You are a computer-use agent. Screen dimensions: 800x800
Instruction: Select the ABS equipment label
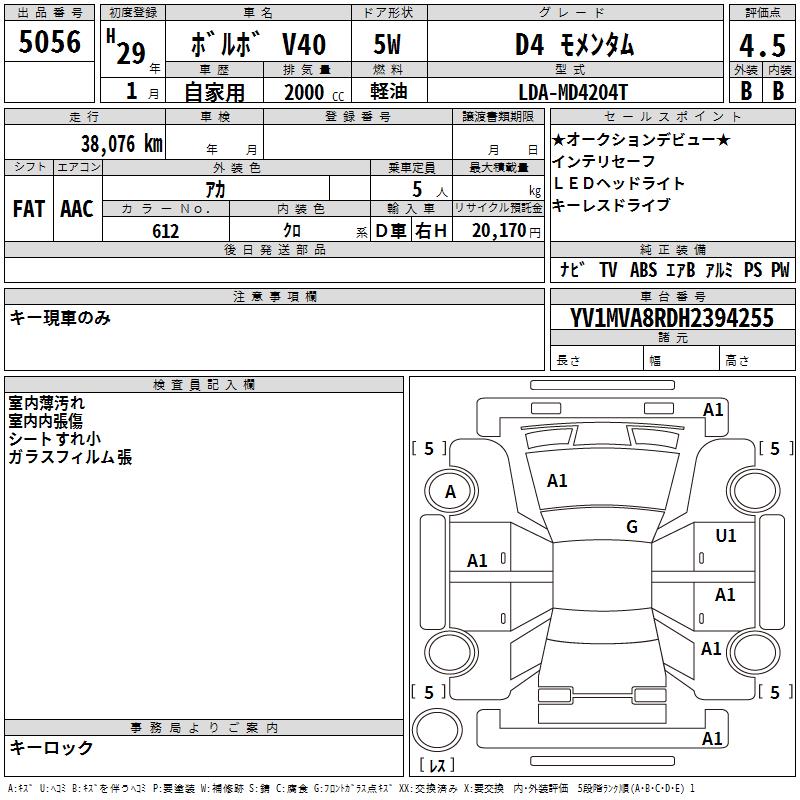click(643, 269)
